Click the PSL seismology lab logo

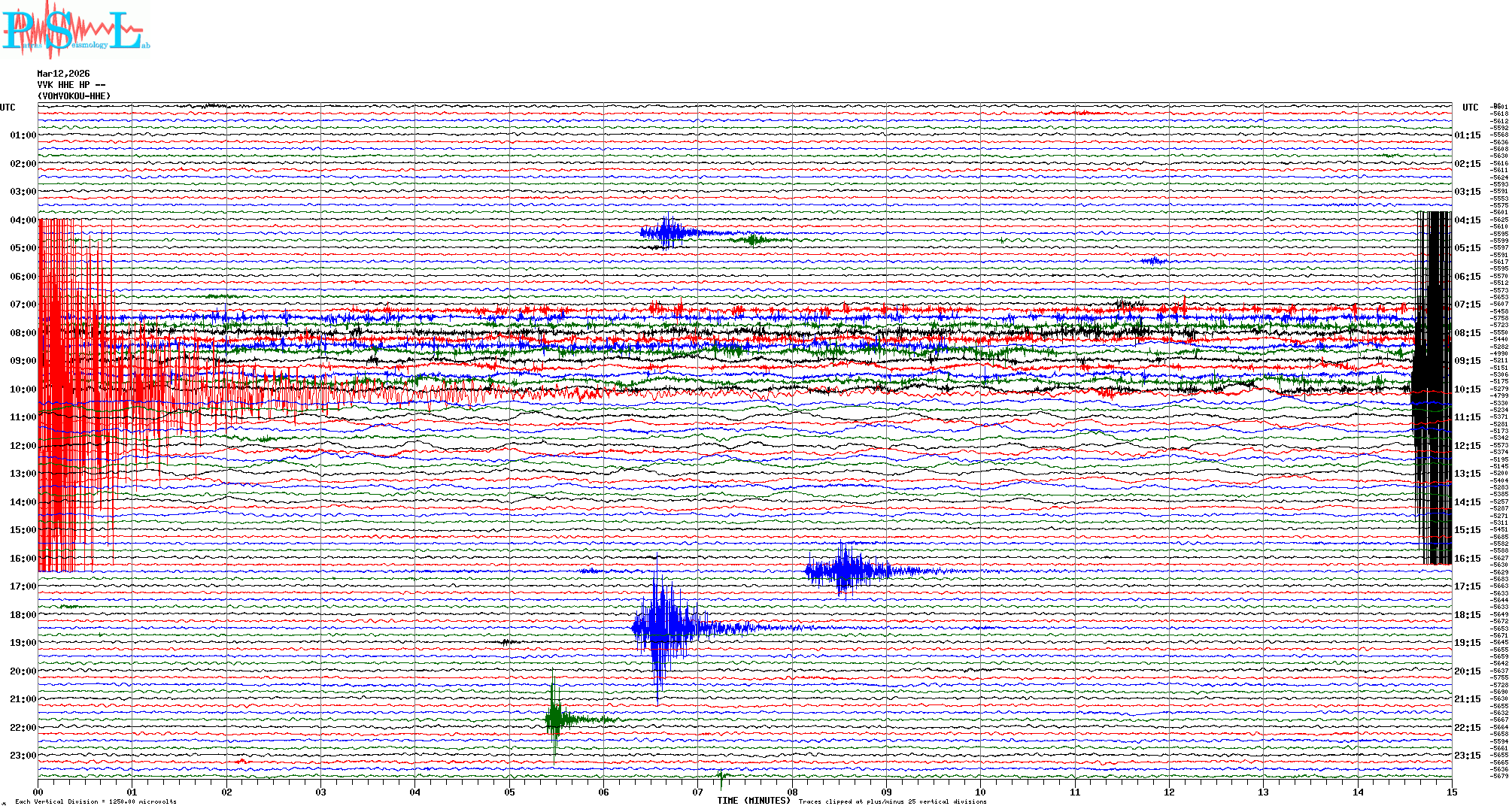pos(75,30)
